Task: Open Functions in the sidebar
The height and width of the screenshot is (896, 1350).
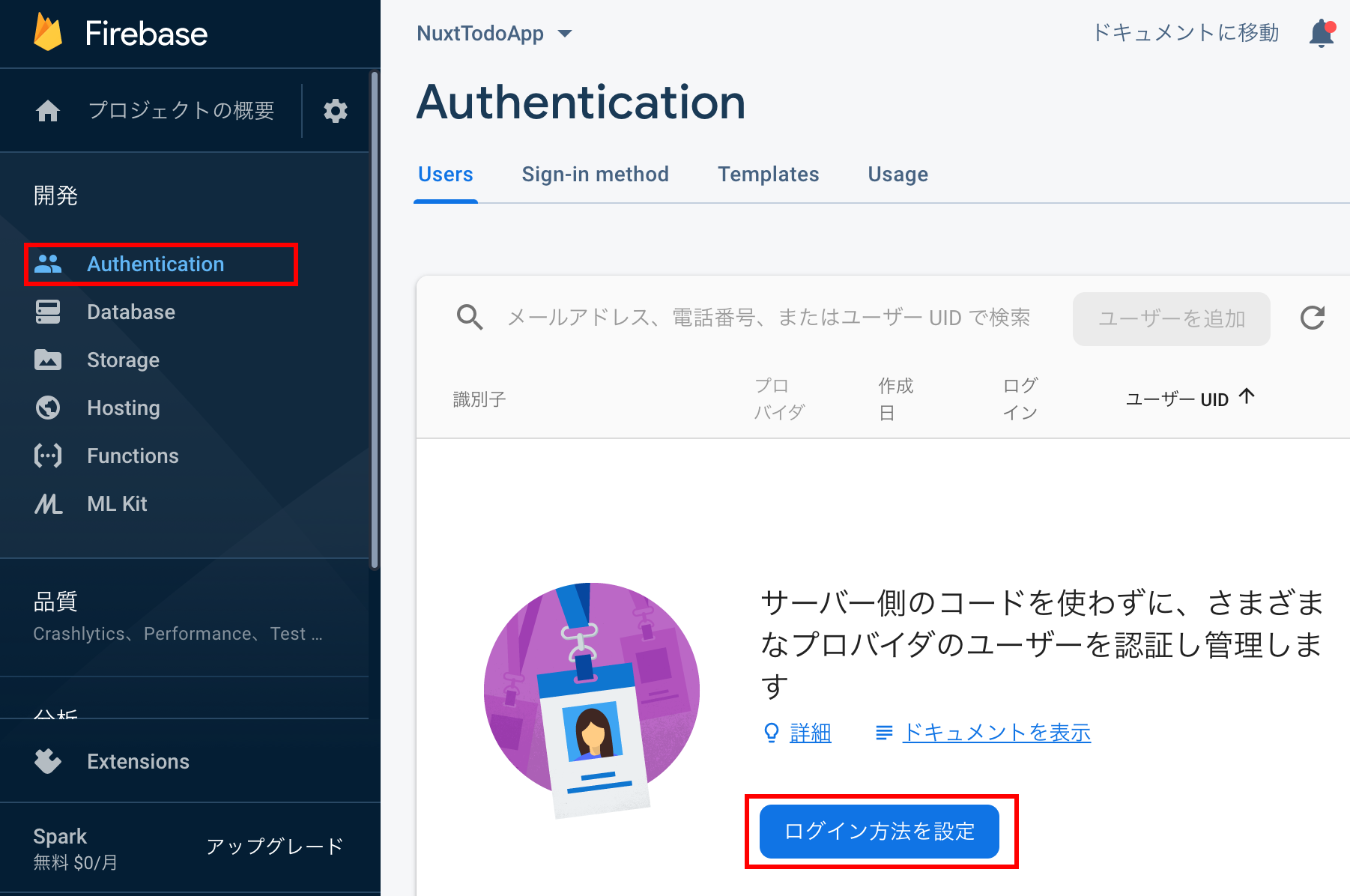Action: coord(133,455)
